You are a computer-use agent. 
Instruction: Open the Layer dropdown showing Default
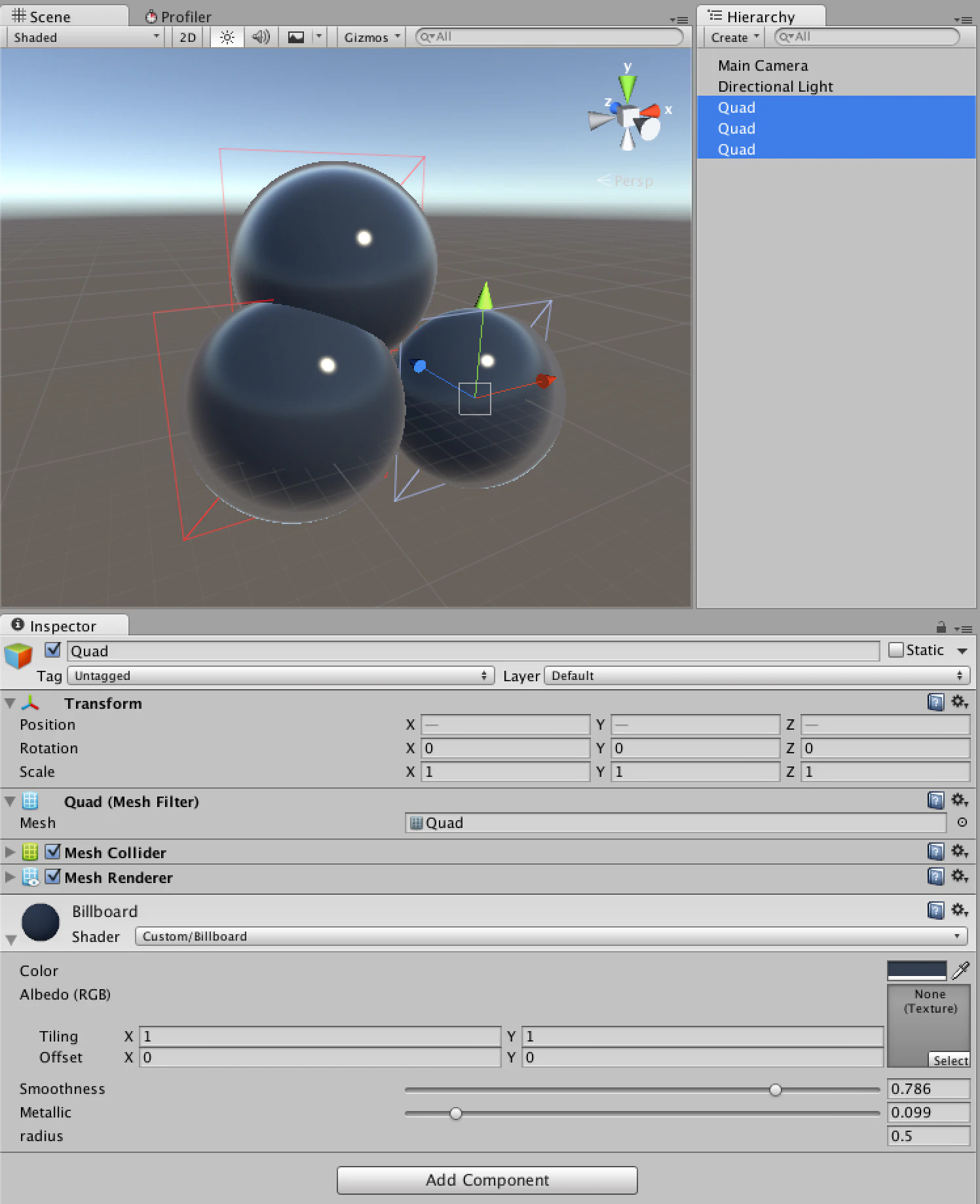pos(757,675)
